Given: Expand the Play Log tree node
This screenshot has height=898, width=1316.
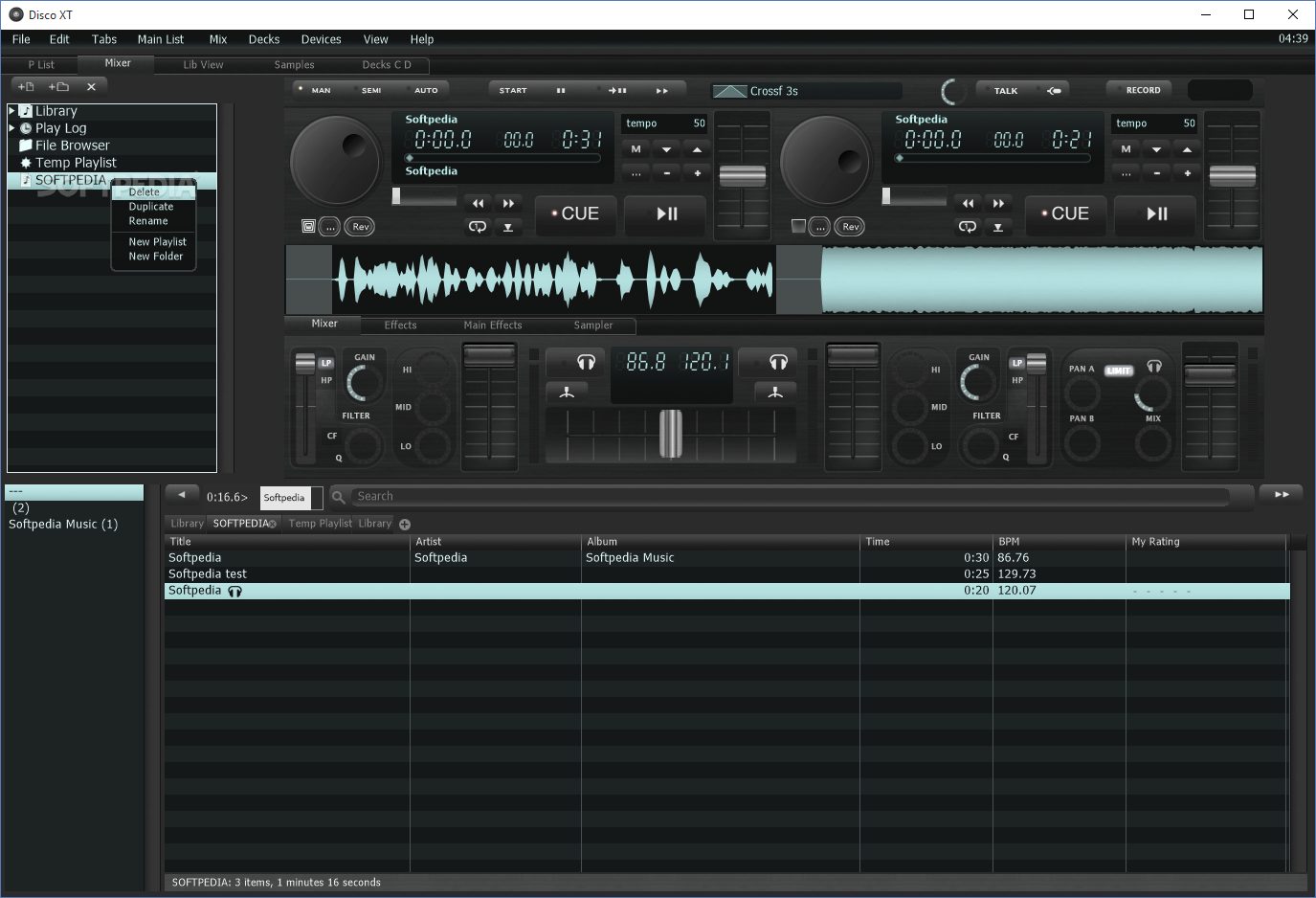Looking at the screenshot, I should pyautogui.click(x=11, y=127).
